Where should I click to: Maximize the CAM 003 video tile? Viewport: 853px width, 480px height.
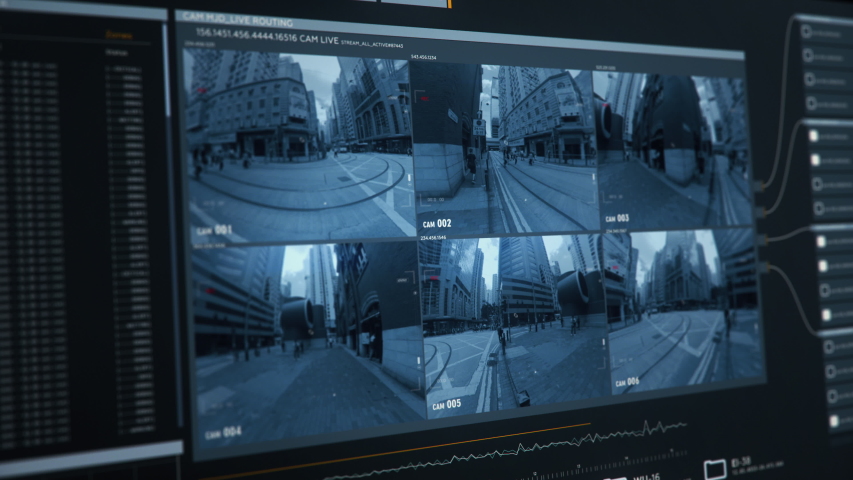672,150
